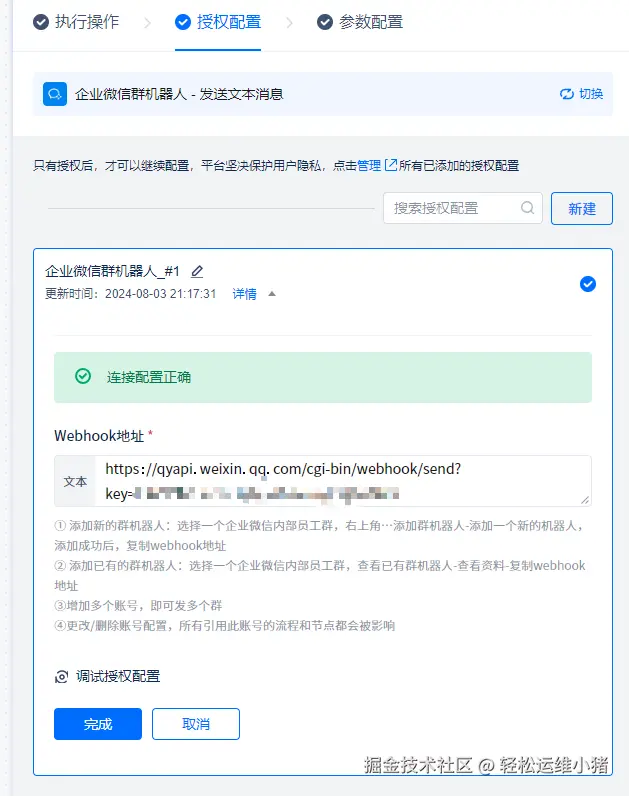Click the 连接配置正确 status text
Viewport: 629px width, 796px height.
tap(149, 377)
